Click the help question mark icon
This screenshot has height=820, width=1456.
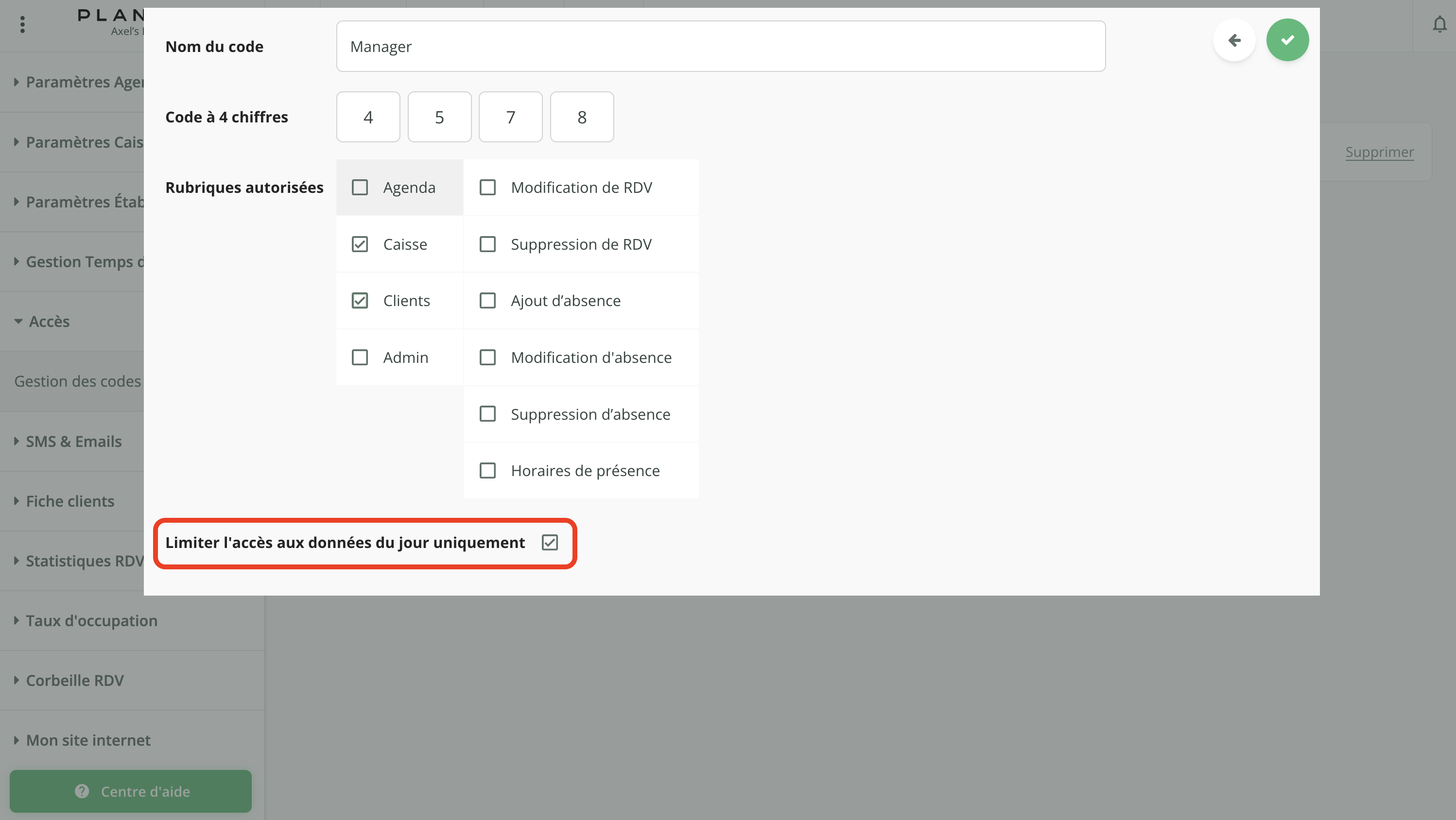[x=82, y=791]
